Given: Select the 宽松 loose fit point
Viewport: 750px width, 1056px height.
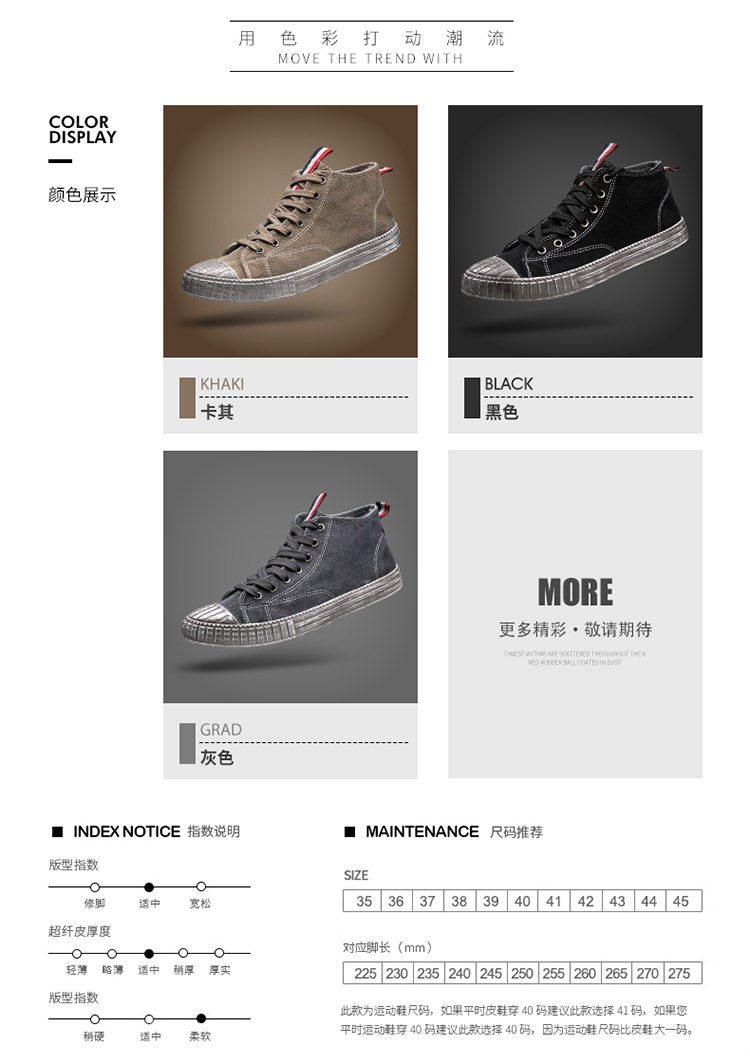Looking at the screenshot, I should (x=201, y=887).
